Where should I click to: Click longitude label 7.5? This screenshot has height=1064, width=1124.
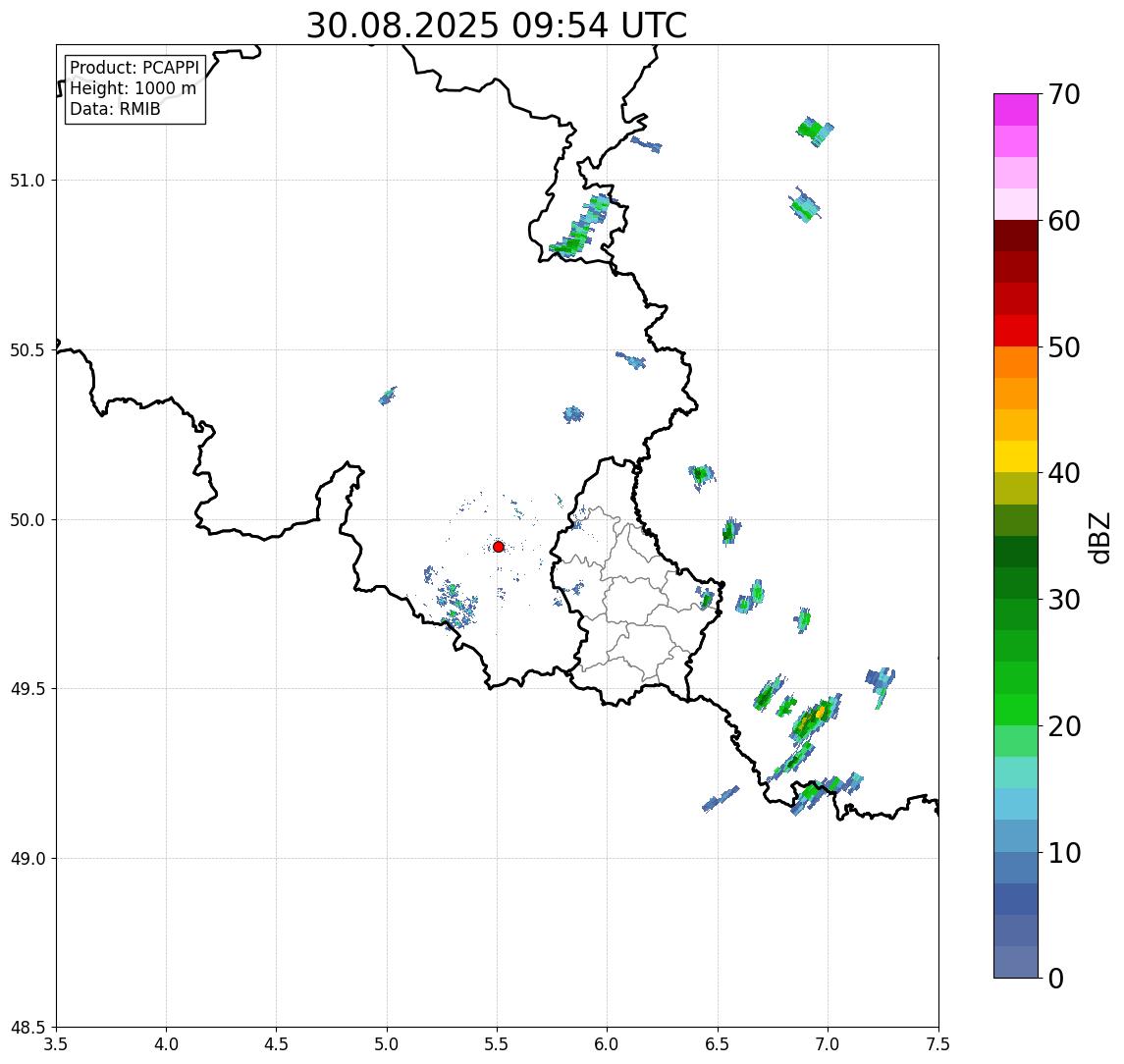938,1044
